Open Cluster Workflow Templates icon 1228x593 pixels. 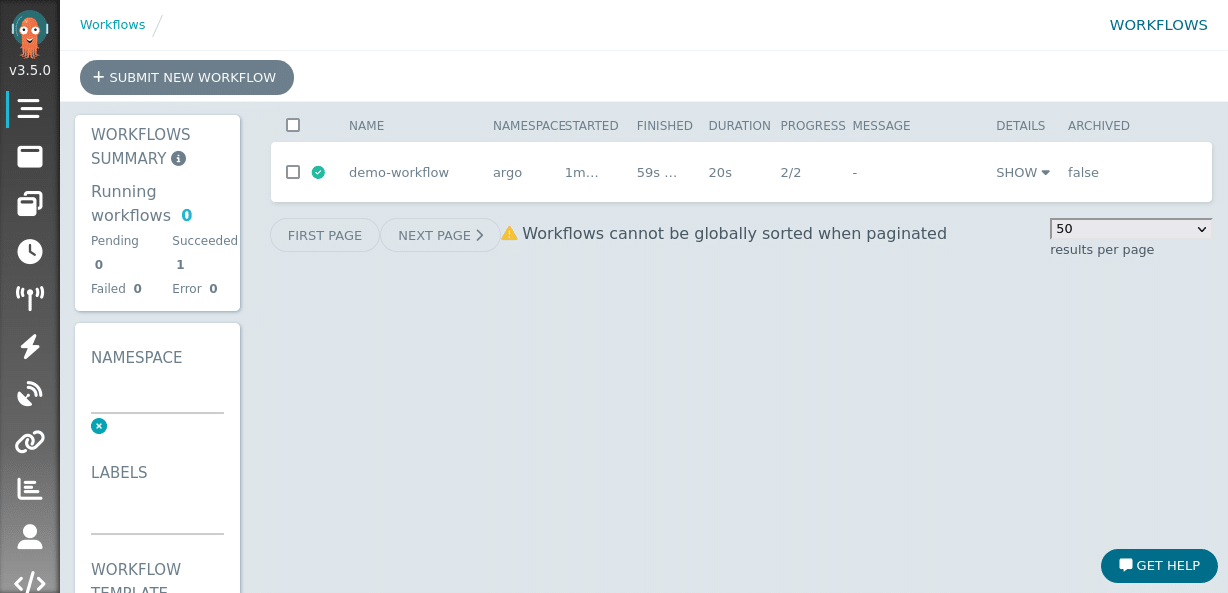coord(30,206)
